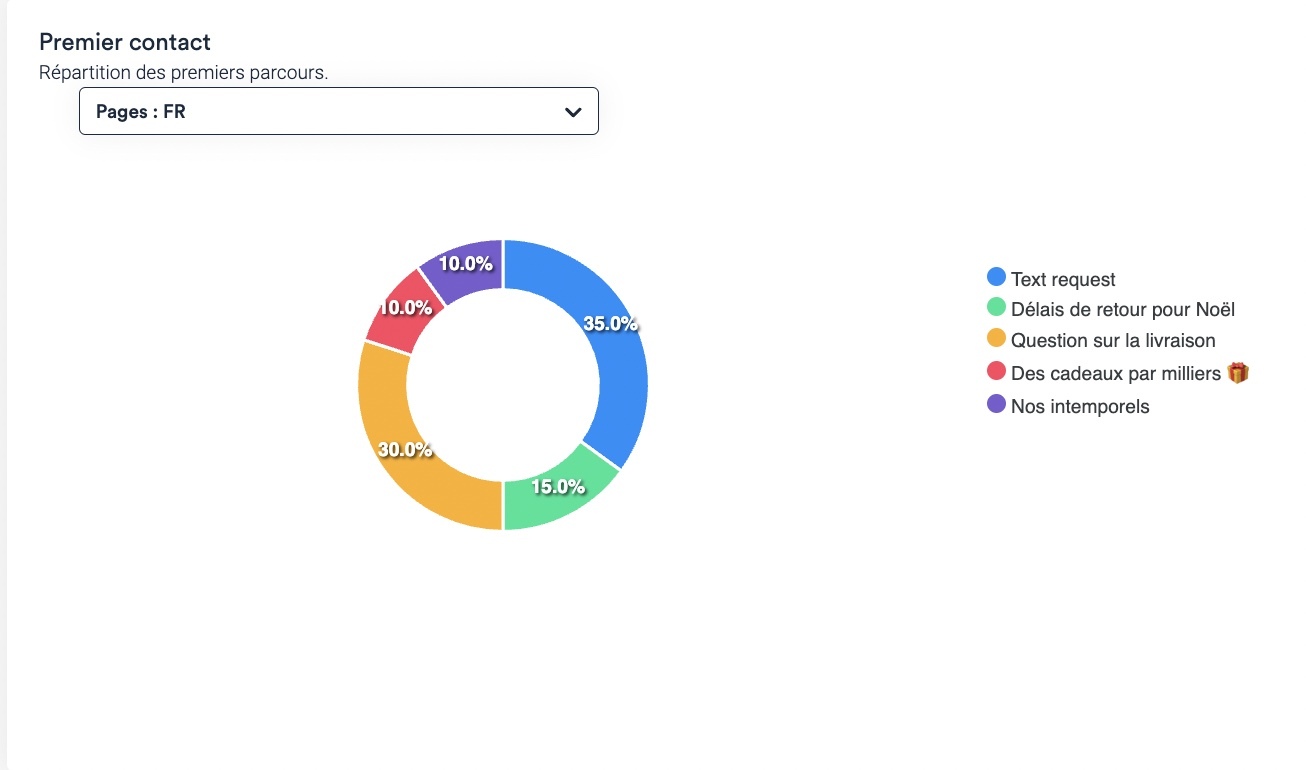Click the green Délais de retour legend dot
Image resolution: width=1306 pixels, height=770 pixels.
coord(996,308)
